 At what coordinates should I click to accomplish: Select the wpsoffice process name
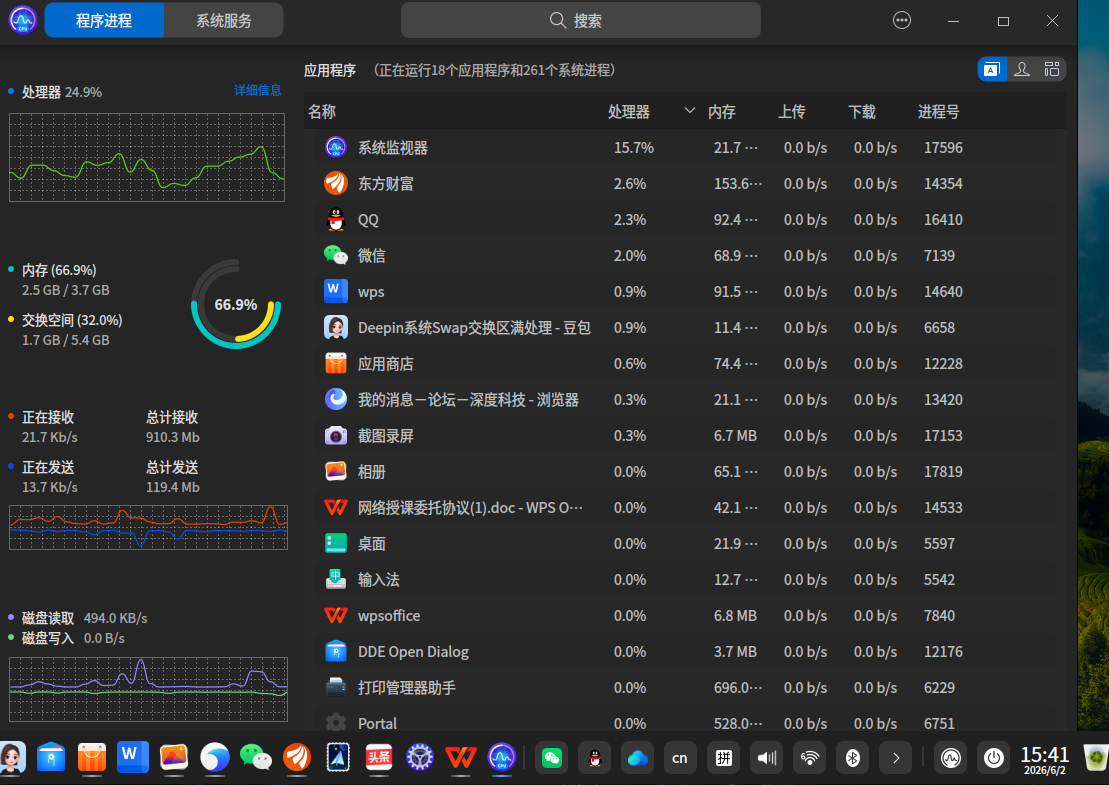389,616
